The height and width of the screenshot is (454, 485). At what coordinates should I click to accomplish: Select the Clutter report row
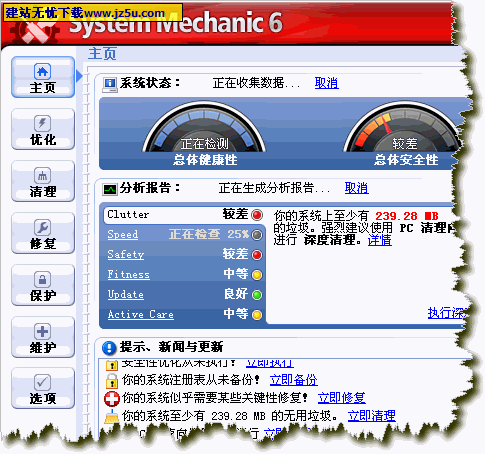[x=184, y=215]
